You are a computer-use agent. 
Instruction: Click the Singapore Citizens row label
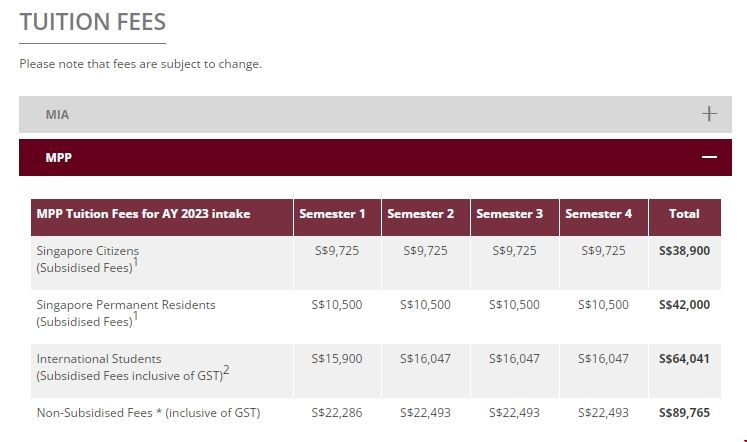click(x=88, y=251)
